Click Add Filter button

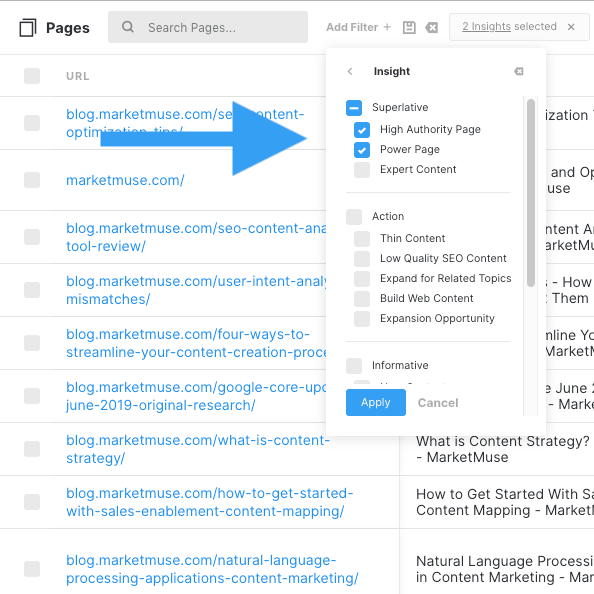(358, 27)
